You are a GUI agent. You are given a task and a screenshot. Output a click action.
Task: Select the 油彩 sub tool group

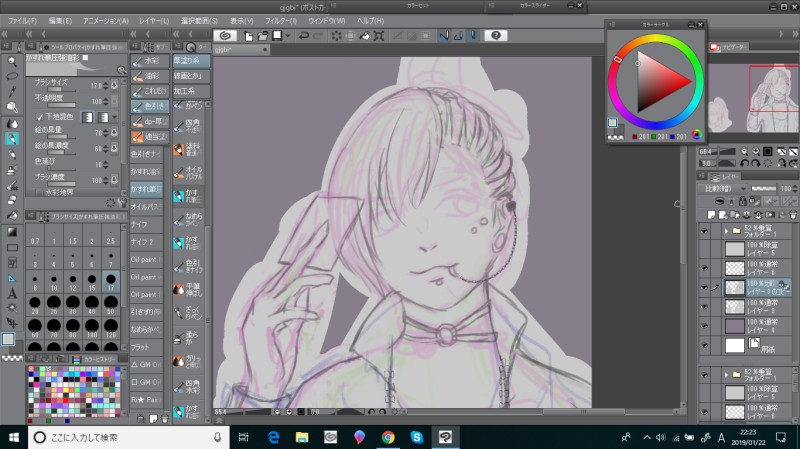pos(149,76)
